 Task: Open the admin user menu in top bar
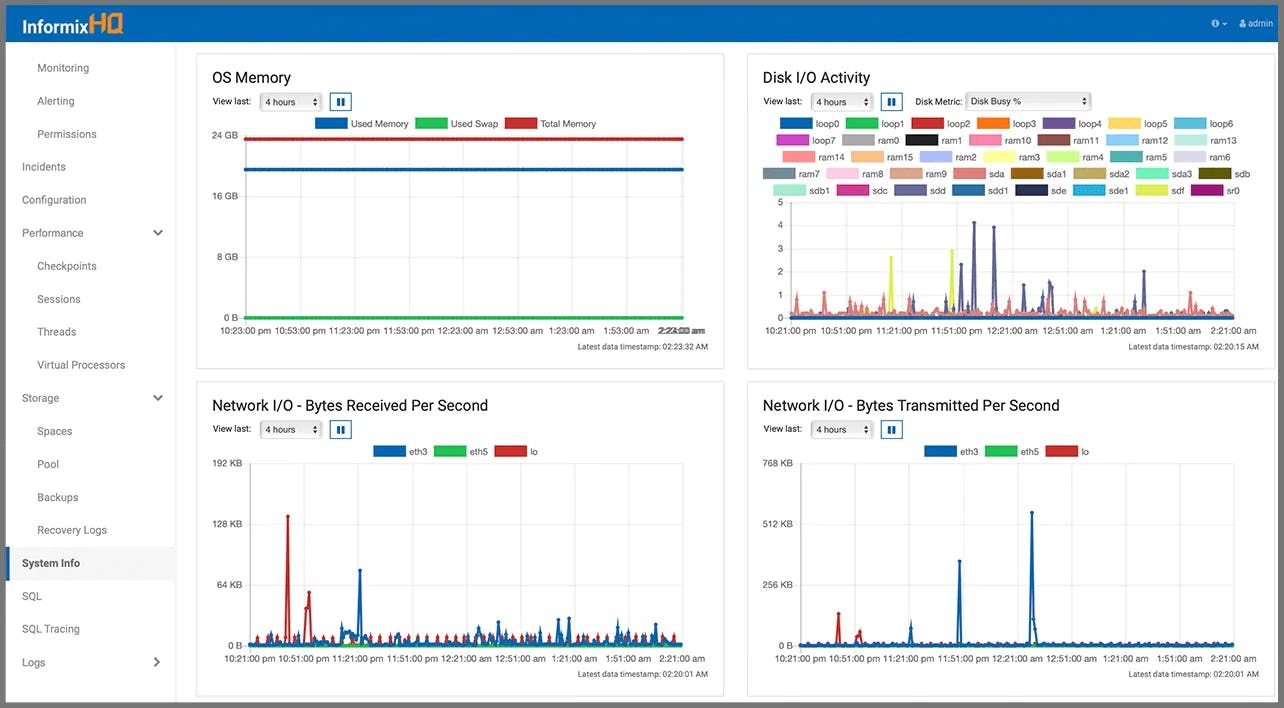click(x=1255, y=23)
